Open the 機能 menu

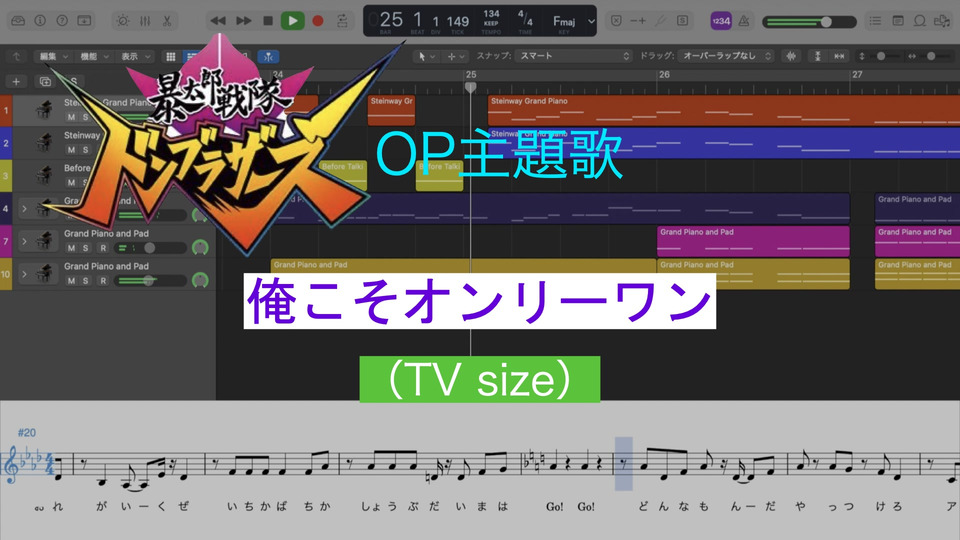pos(94,56)
